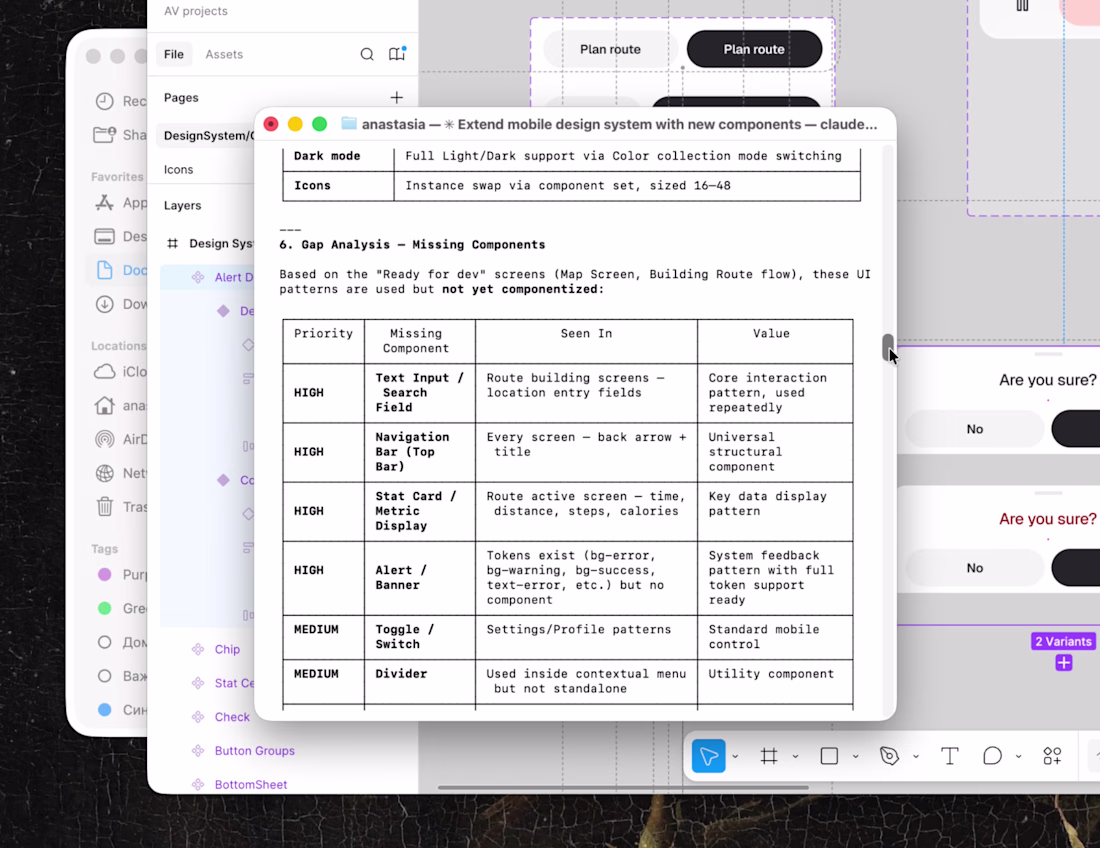Click the 'Navigation Bar (Top Bar)' table cell

[x=420, y=452]
